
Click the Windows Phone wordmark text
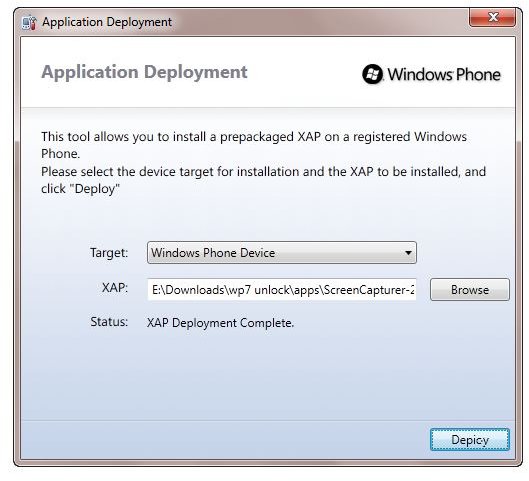[444, 75]
